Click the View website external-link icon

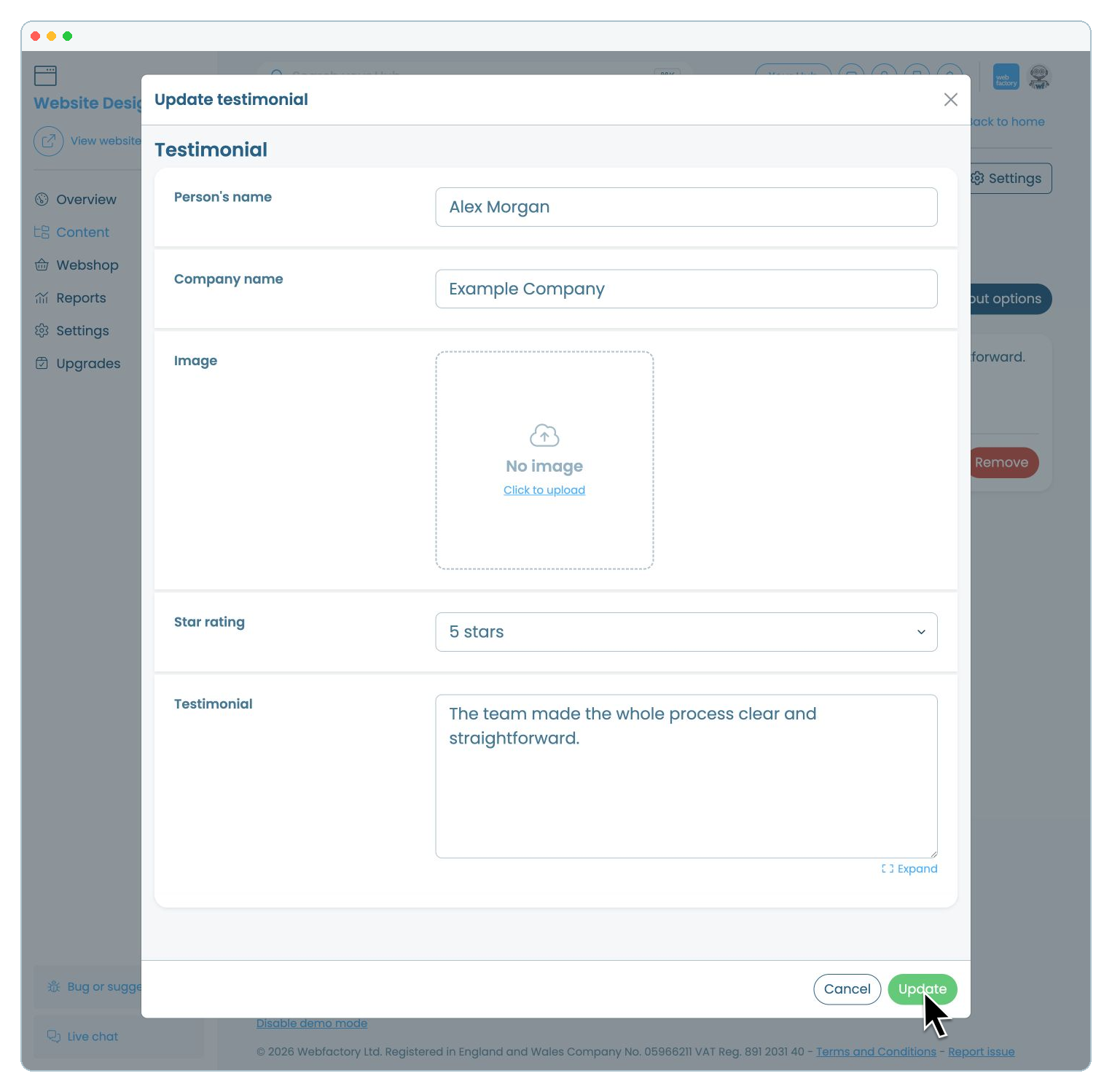click(48, 141)
